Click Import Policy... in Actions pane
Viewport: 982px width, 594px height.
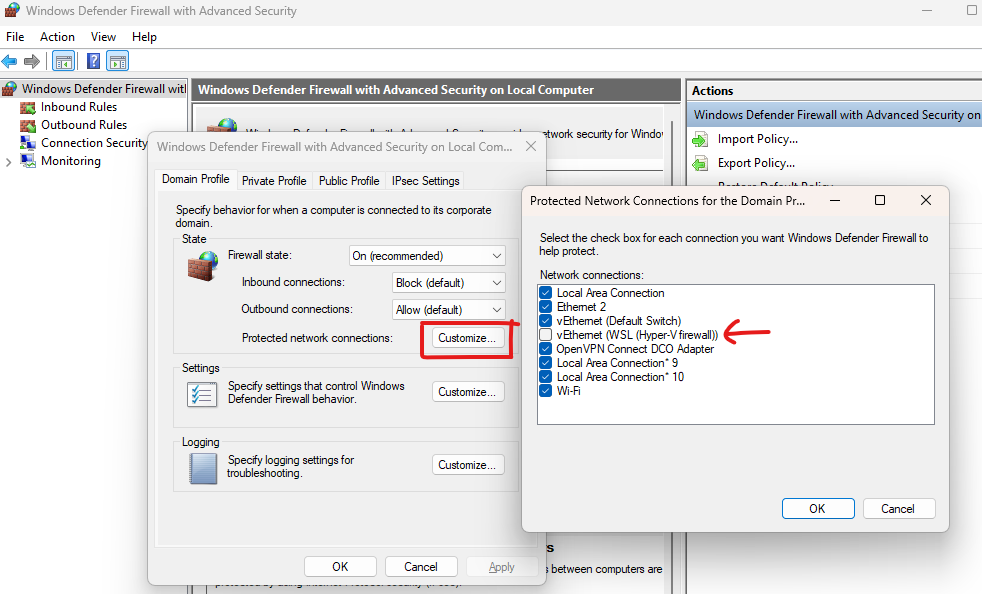758,139
